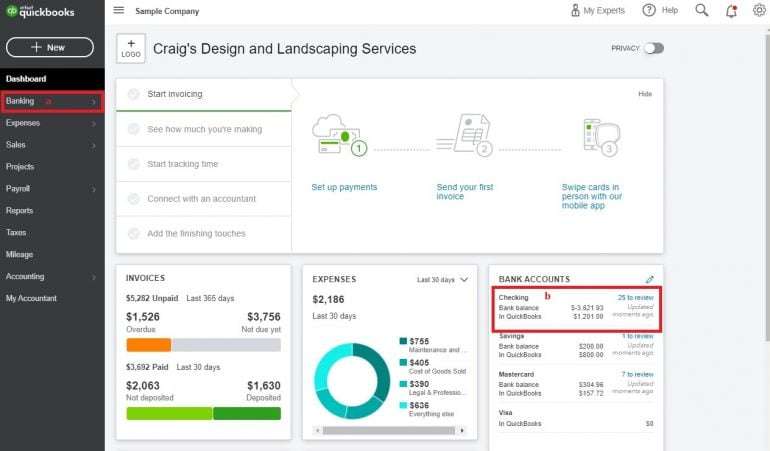Edit bank accounts with the pencil icon
The height and width of the screenshot is (451, 770).
tap(649, 279)
